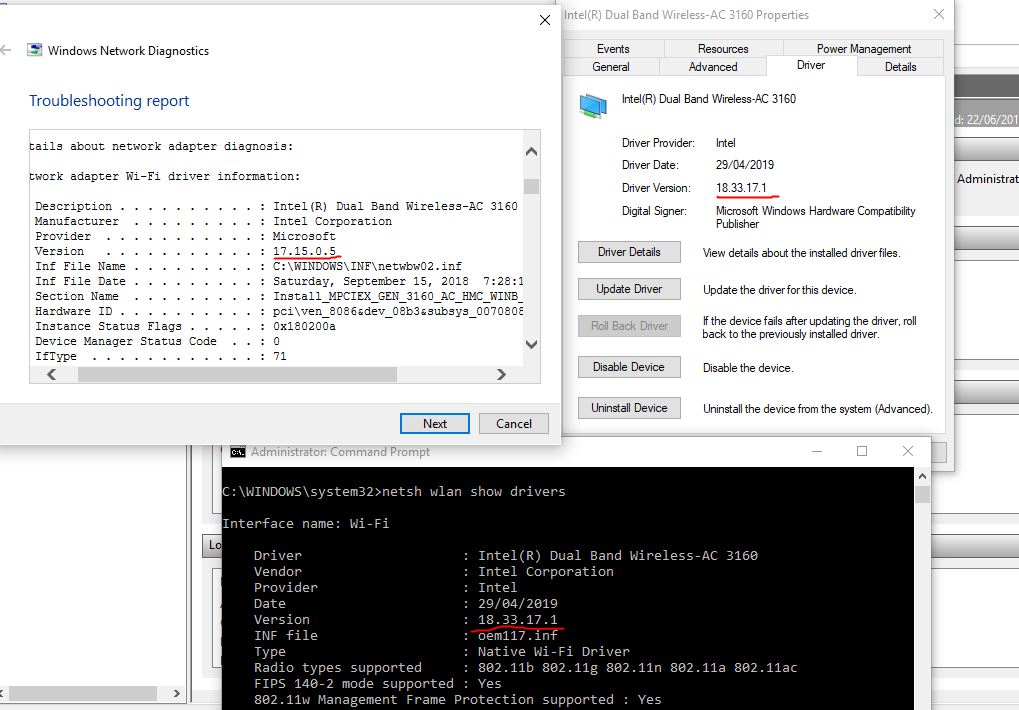Screen dimensions: 1019x710
Task: Click the FIPS 140-2 mode supported line
Action: tap(378, 683)
